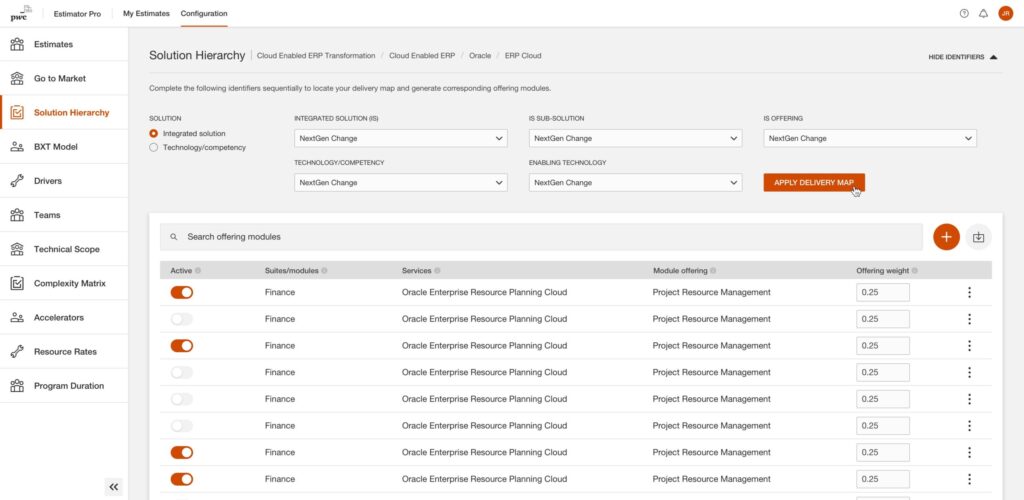This screenshot has width=1024, height=500.
Task: Open the Enabling Technology dropdown
Action: coord(635,183)
